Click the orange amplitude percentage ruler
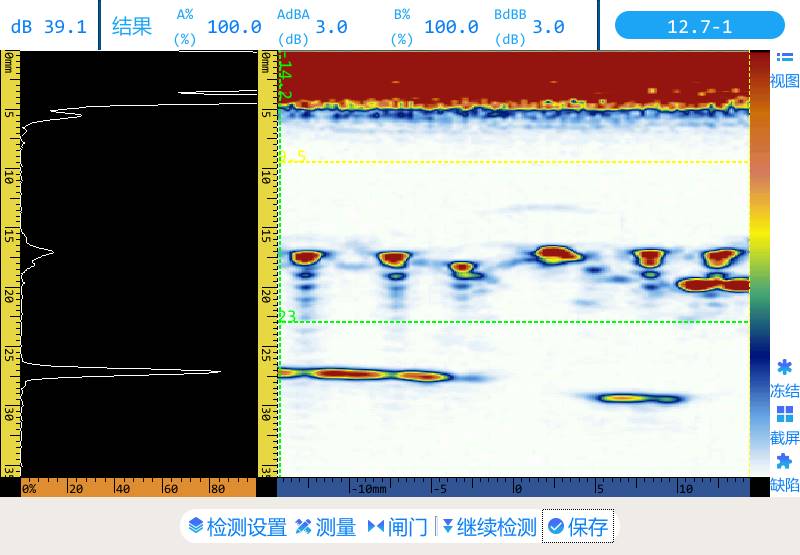 click(138, 489)
